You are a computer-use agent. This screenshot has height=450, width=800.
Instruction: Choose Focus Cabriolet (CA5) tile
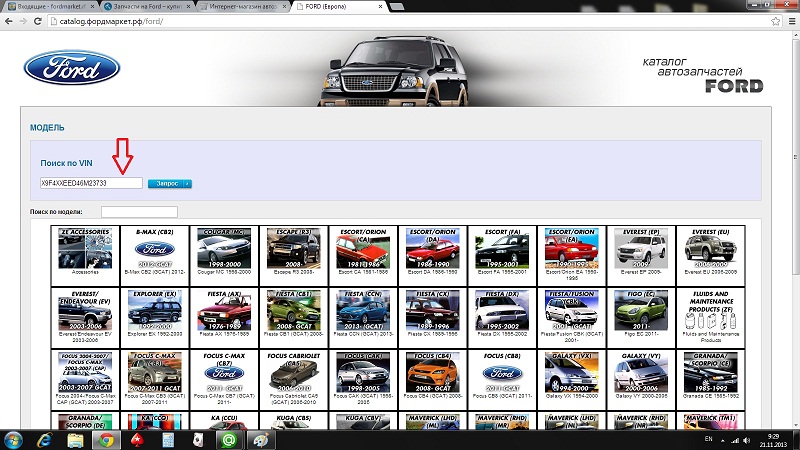(293, 380)
